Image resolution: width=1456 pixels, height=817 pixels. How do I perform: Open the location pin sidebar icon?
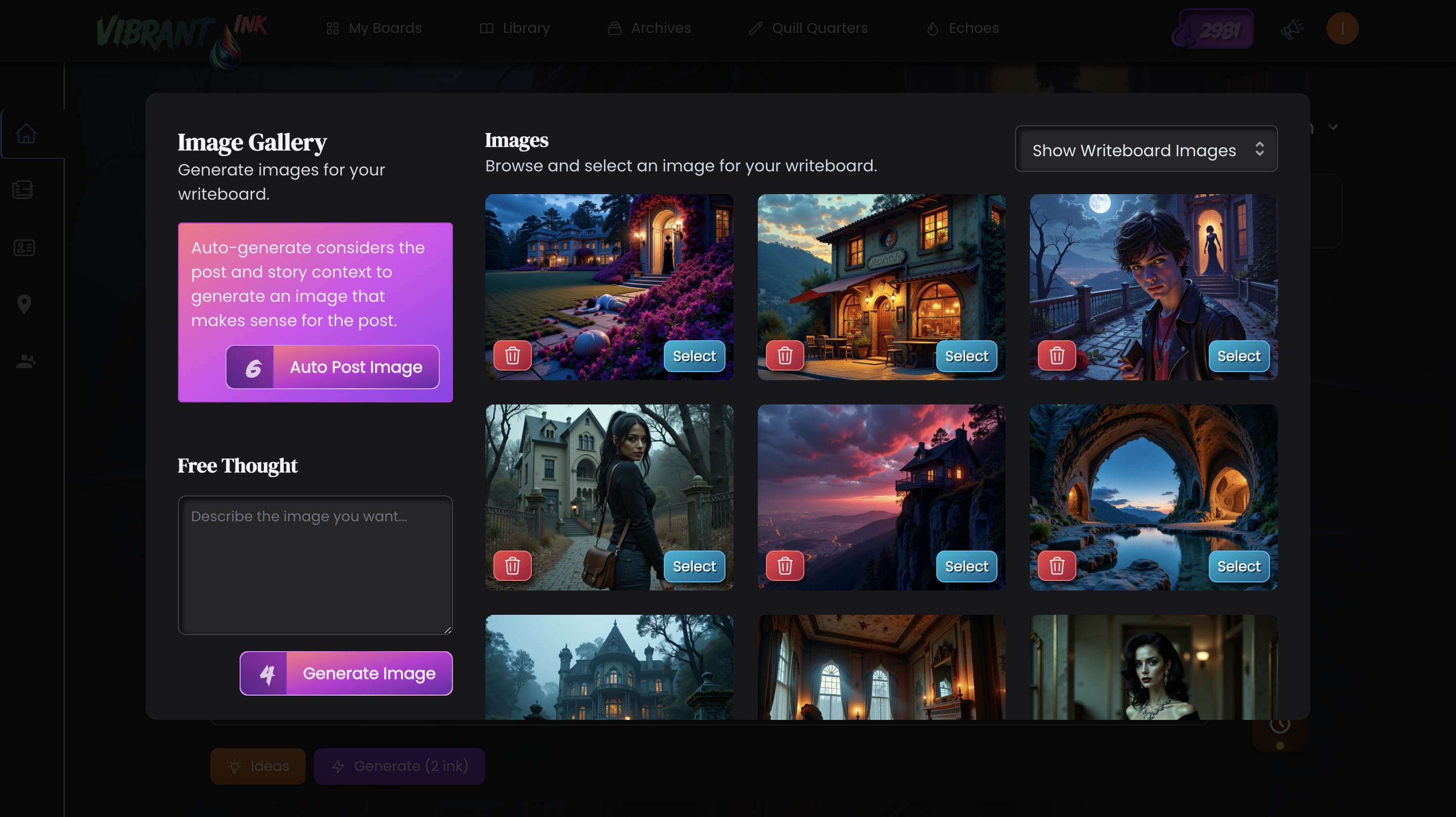coord(24,304)
